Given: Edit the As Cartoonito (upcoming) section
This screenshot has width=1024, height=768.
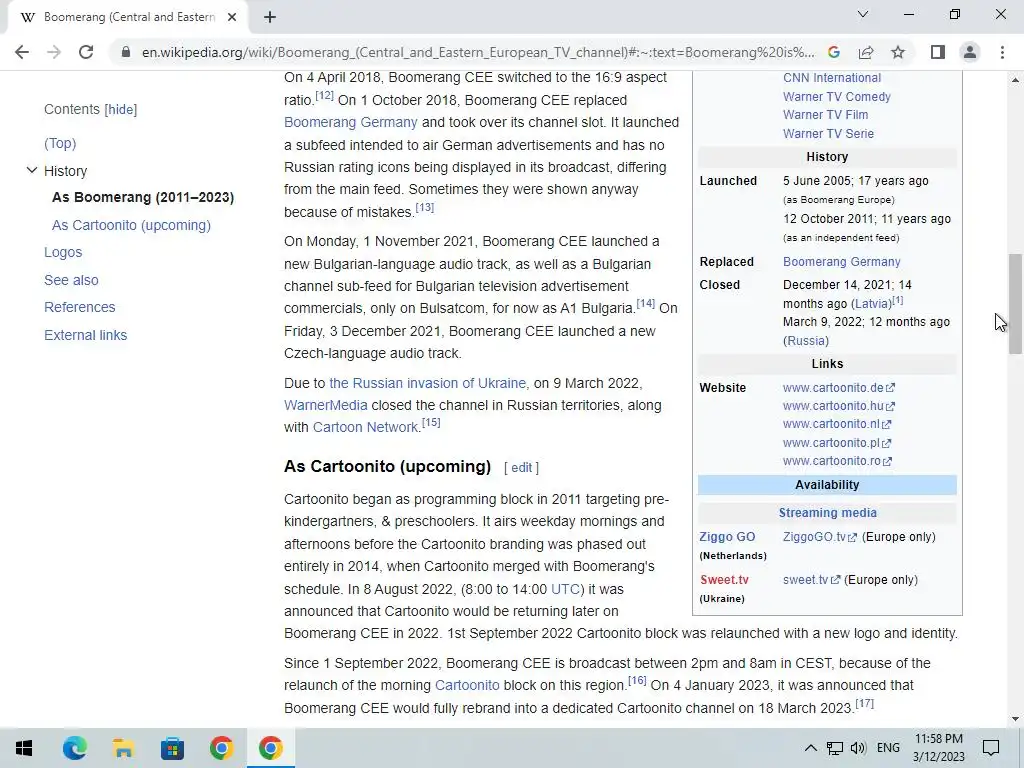Looking at the screenshot, I should [x=521, y=468].
